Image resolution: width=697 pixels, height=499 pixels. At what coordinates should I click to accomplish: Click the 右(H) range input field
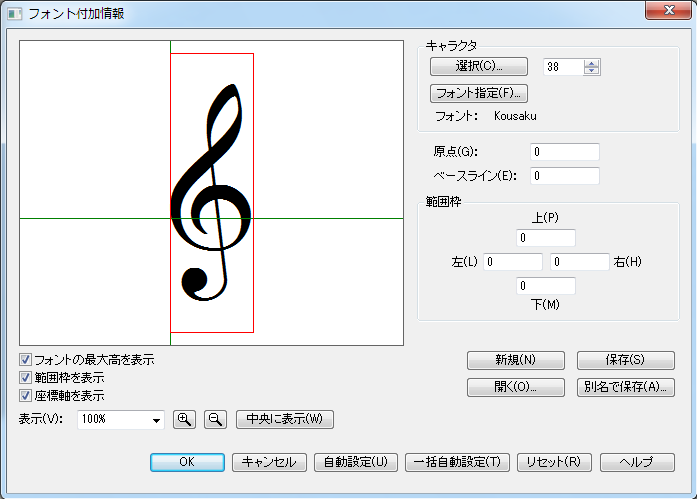579,262
